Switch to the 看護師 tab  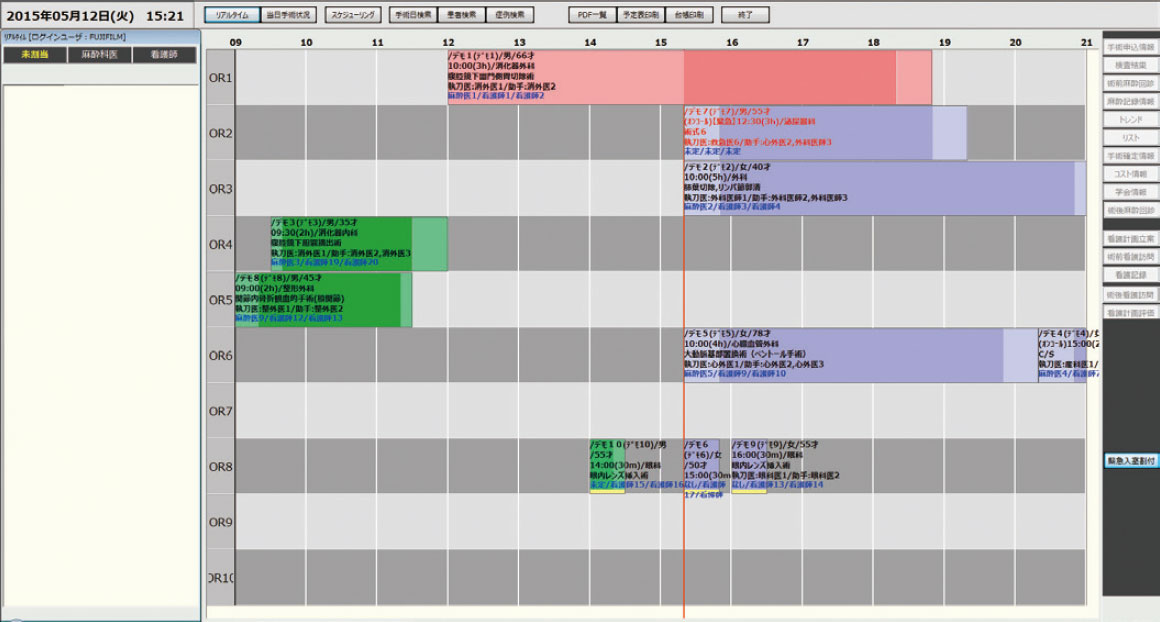(164, 56)
